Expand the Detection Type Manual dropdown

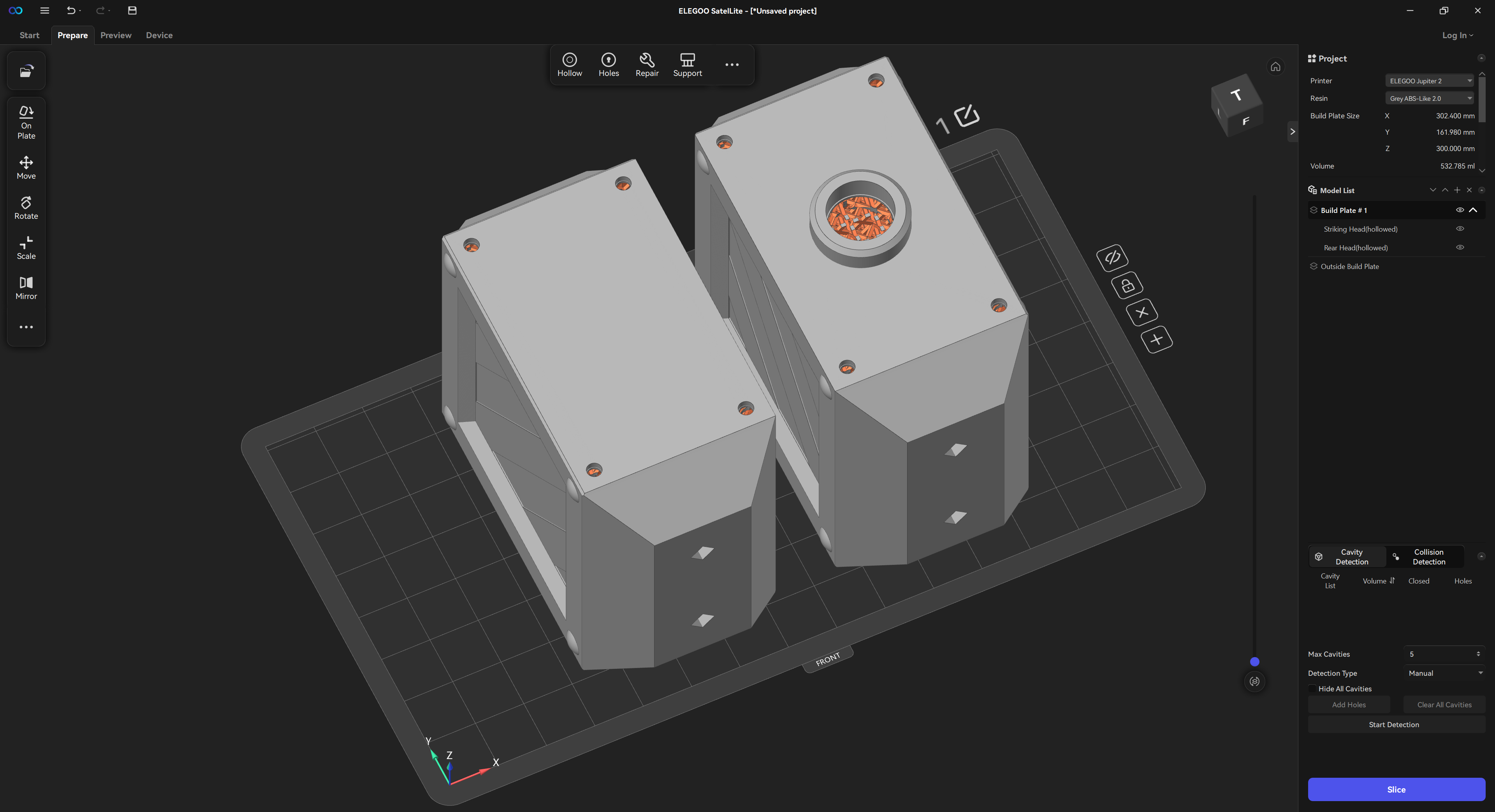pyautogui.click(x=1444, y=673)
